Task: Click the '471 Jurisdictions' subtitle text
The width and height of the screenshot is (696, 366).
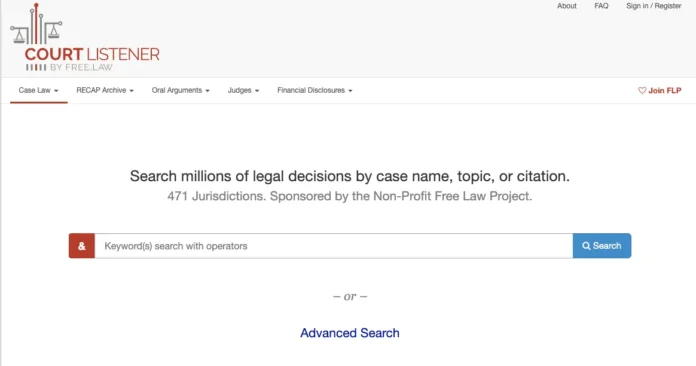Action: (x=350, y=196)
